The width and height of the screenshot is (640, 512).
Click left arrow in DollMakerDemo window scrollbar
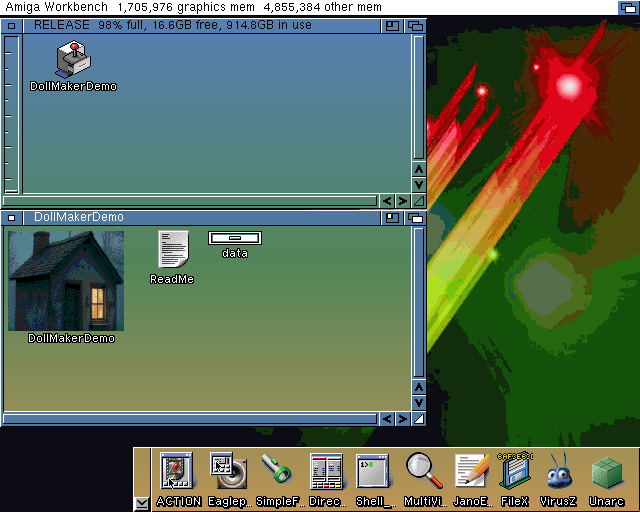click(x=387, y=419)
